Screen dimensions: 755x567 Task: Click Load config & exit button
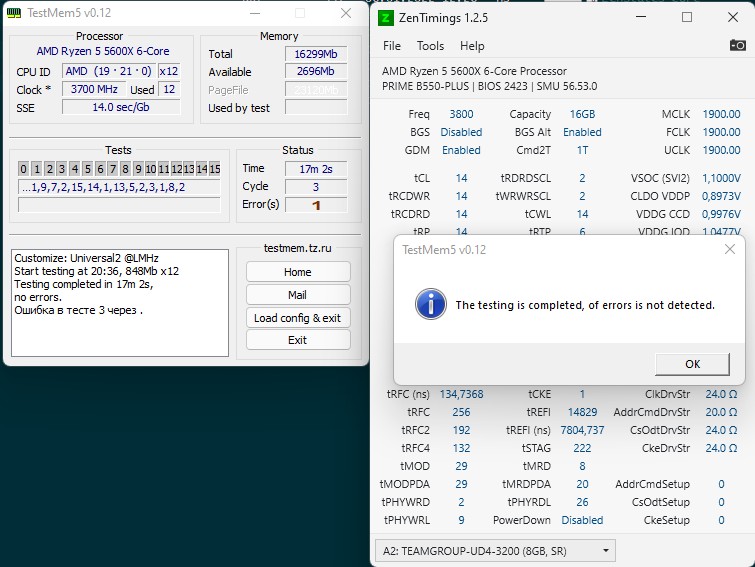(298, 318)
